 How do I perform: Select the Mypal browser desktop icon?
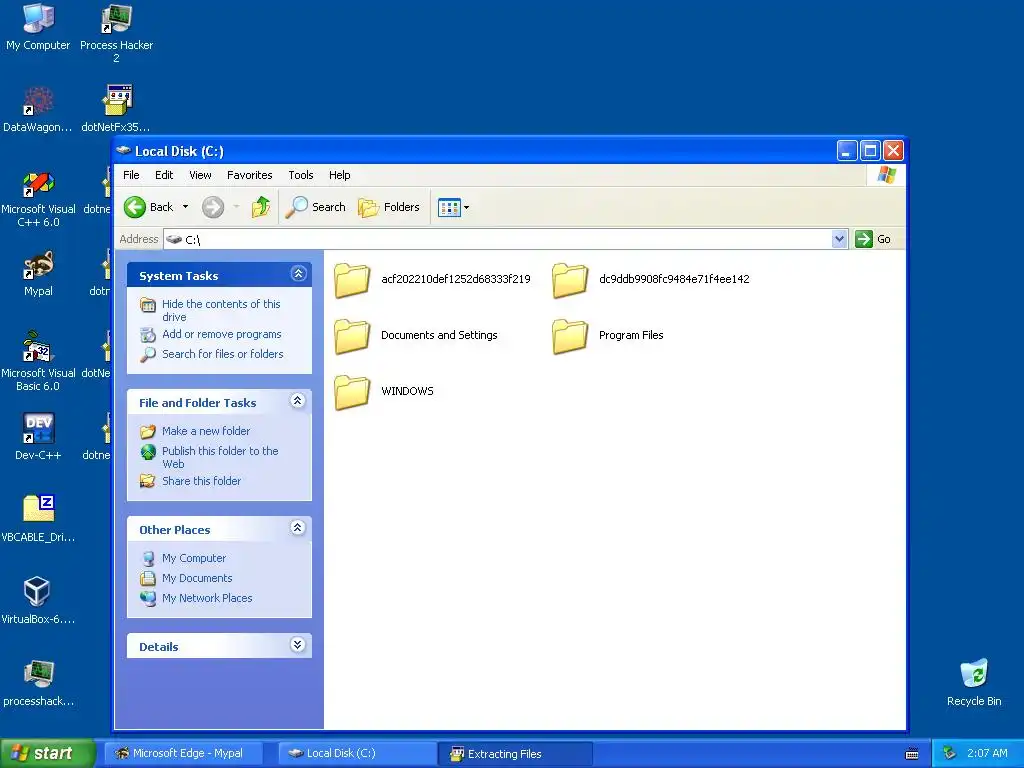pyautogui.click(x=38, y=265)
